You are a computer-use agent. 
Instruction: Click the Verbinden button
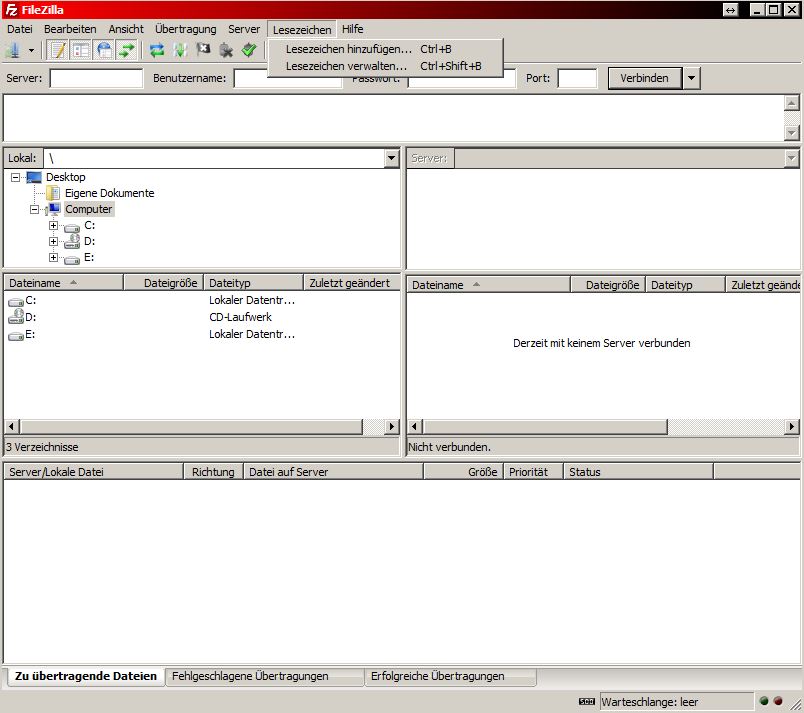pyautogui.click(x=645, y=78)
